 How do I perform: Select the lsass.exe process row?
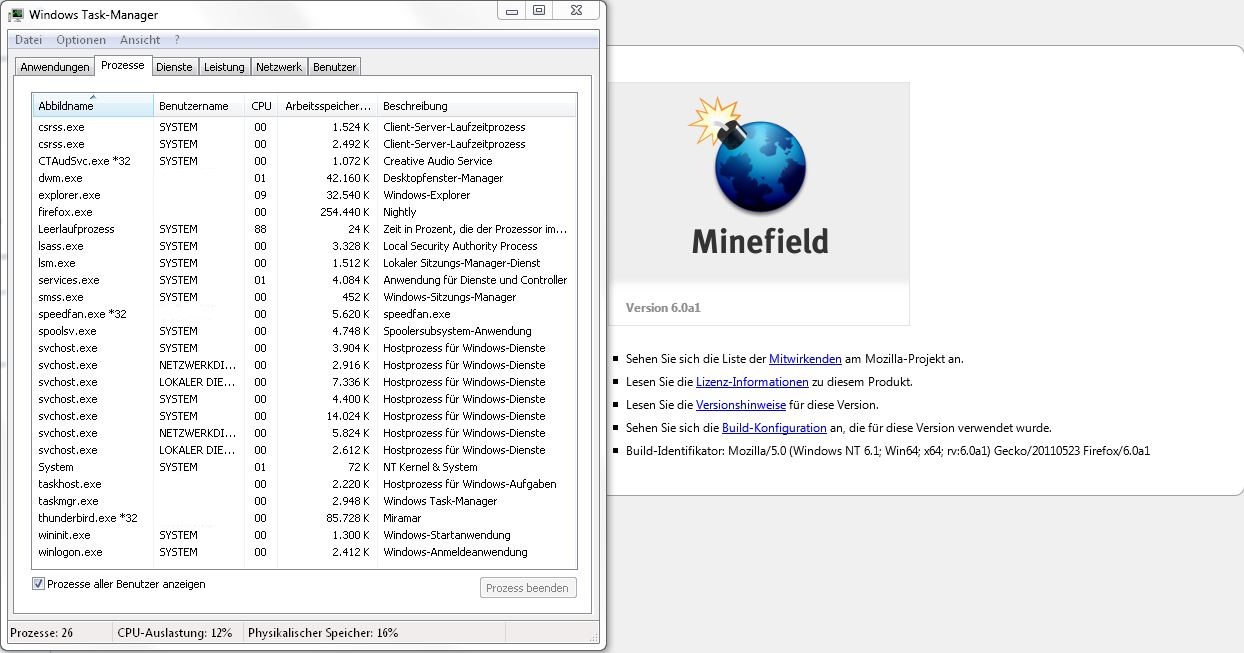click(x=304, y=246)
